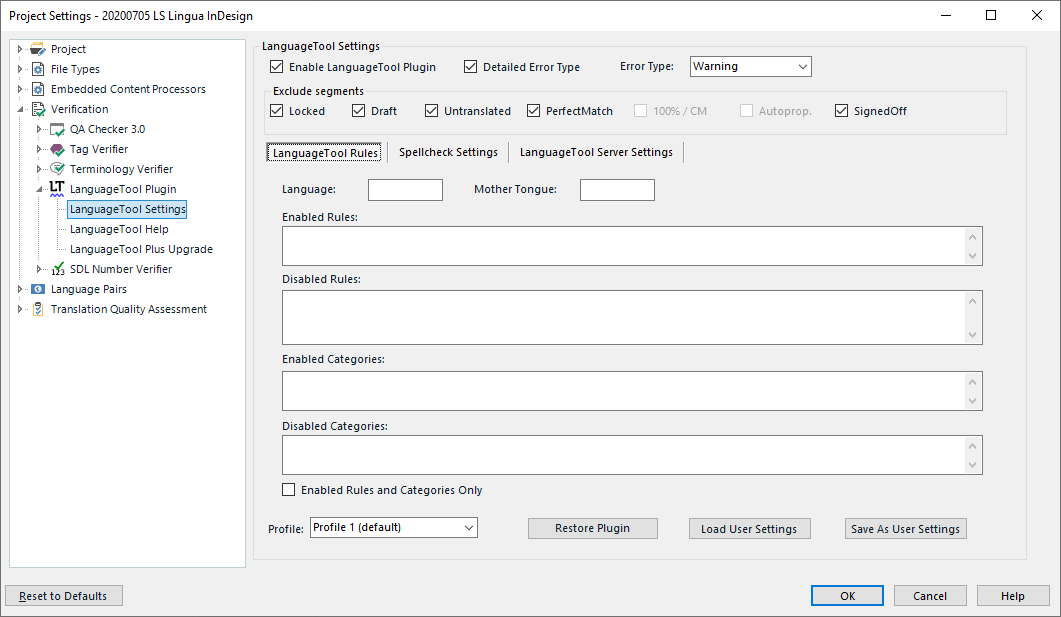Image resolution: width=1061 pixels, height=617 pixels.
Task: Expand Translation Quality Assessment node arrow
Action: pyautogui.click(x=20, y=309)
